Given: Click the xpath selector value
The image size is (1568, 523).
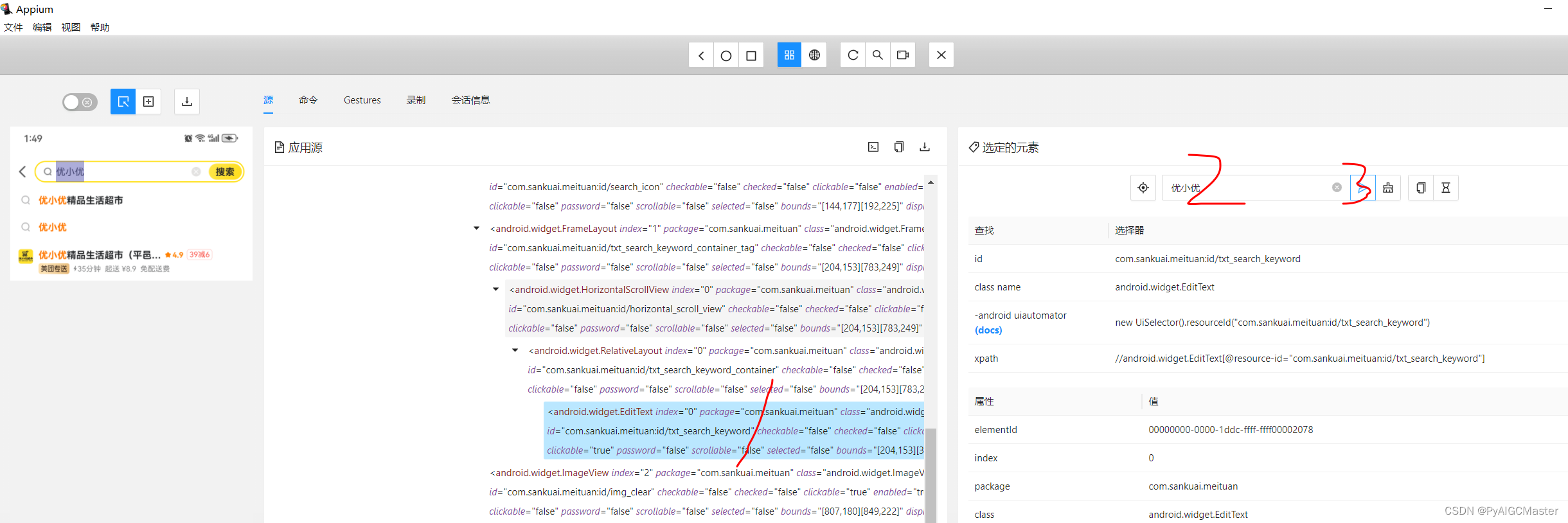Looking at the screenshot, I should point(1300,359).
